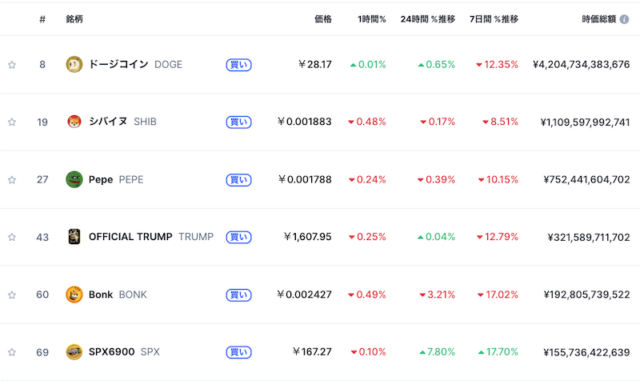Click the OFFICIAL TRUMP coin logo
640x381 pixels.
click(x=74, y=237)
